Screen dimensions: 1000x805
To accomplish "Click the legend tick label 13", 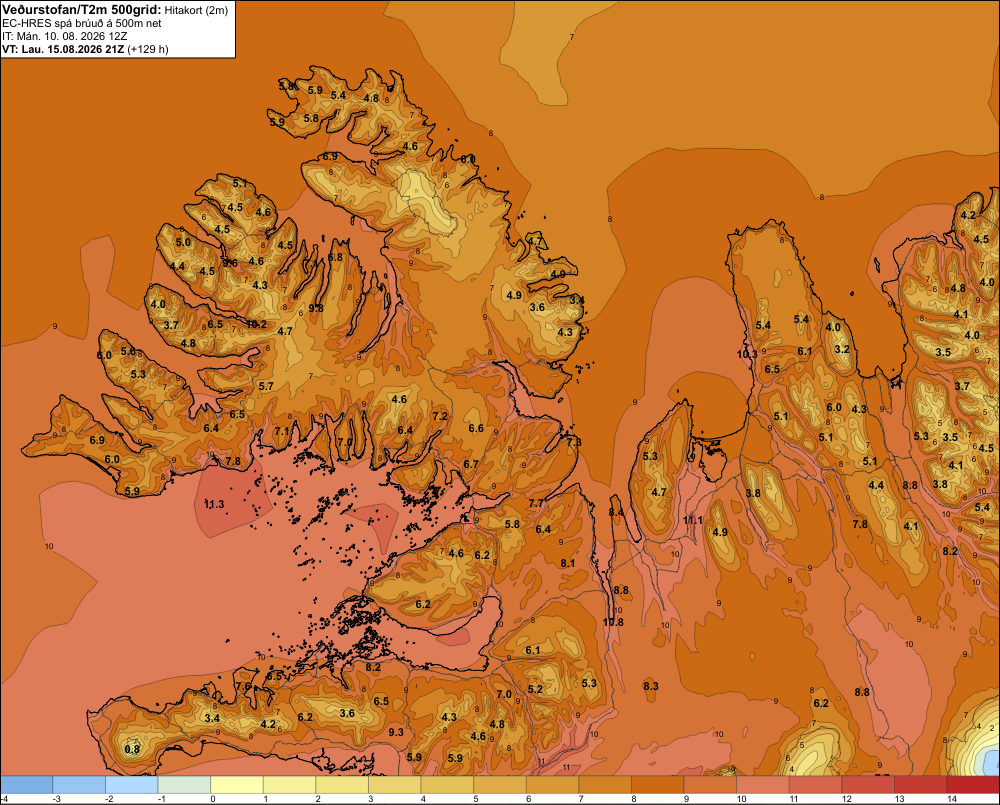I will pyautogui.click(x=899, y=799).
